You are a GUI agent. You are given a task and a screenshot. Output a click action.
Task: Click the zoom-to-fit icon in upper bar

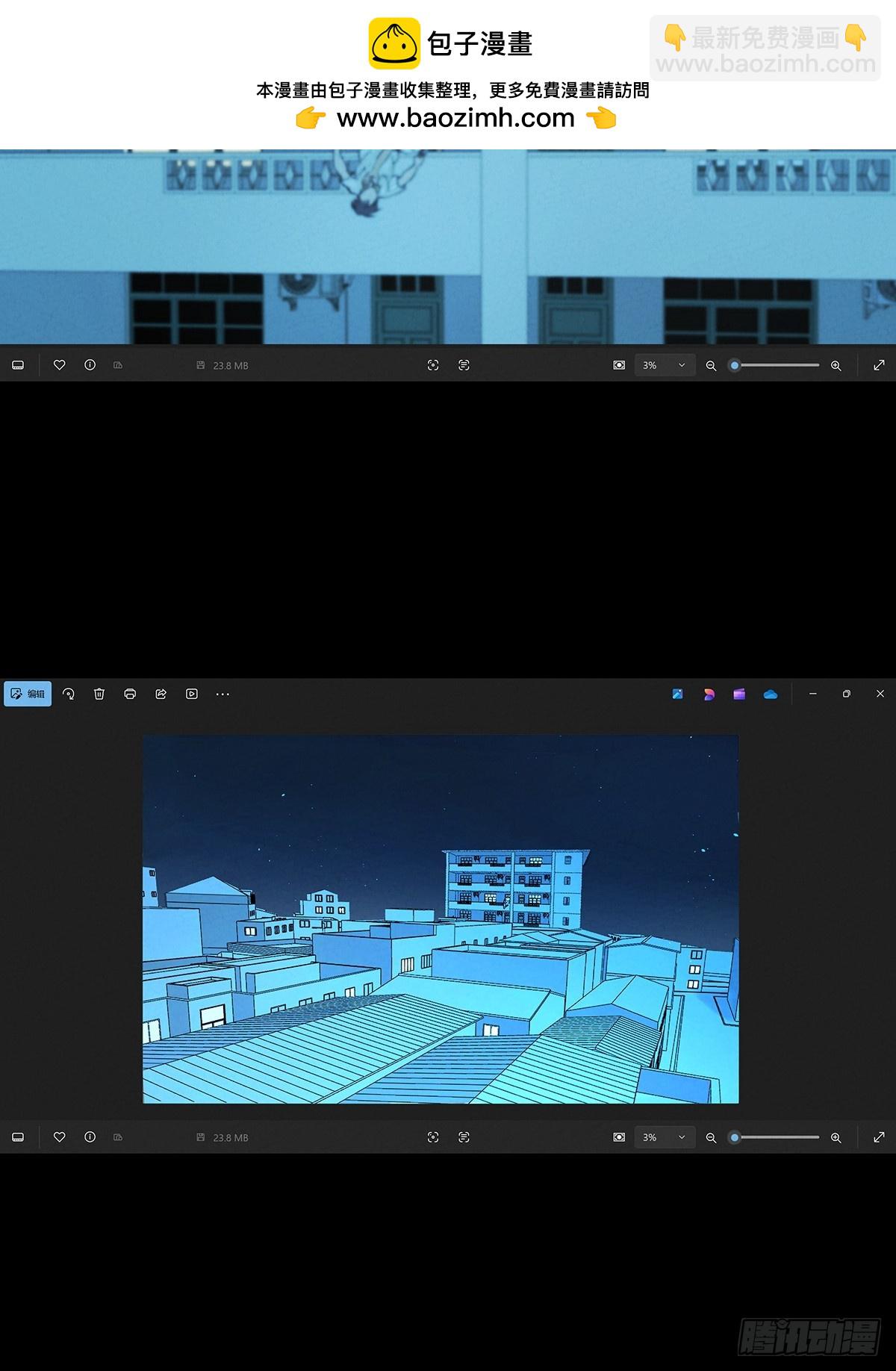pos(619,364)
